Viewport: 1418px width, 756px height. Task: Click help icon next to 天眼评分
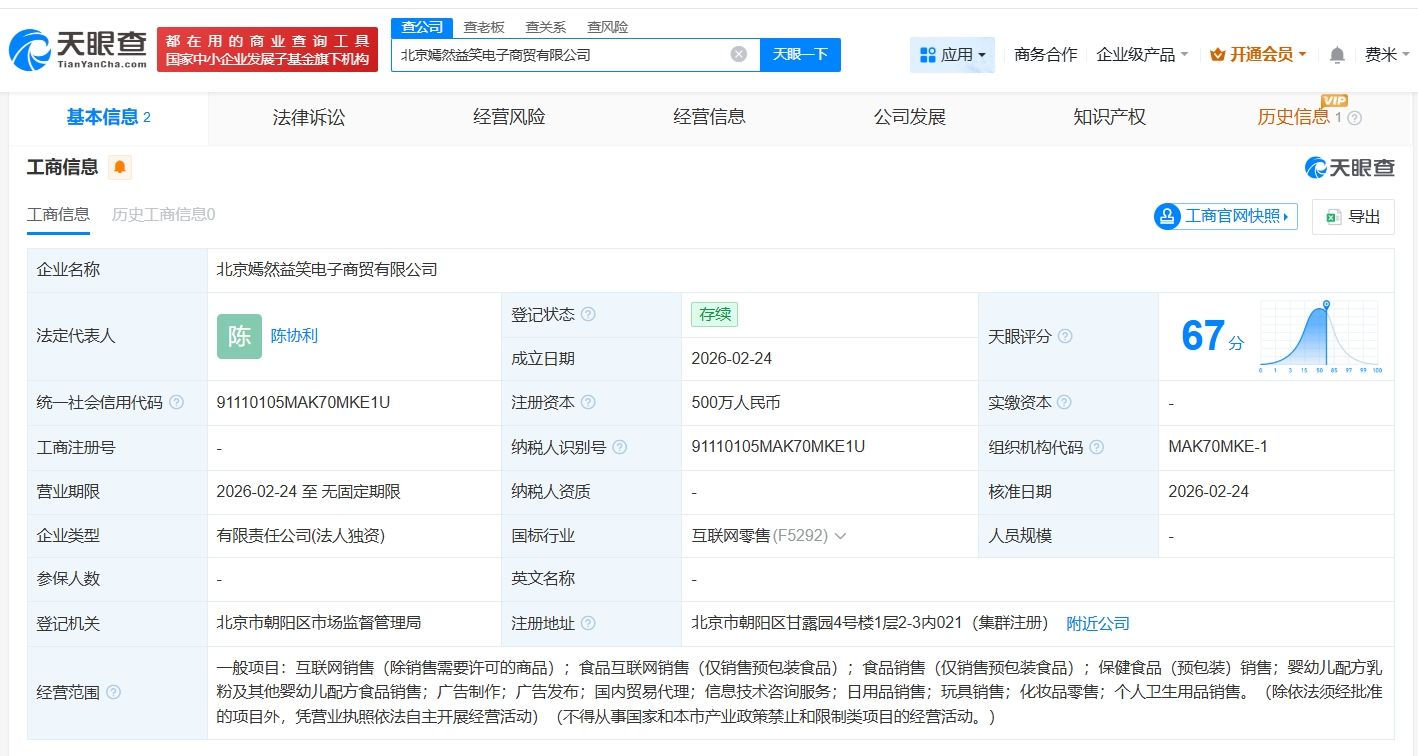click(x=1065, y=337)
